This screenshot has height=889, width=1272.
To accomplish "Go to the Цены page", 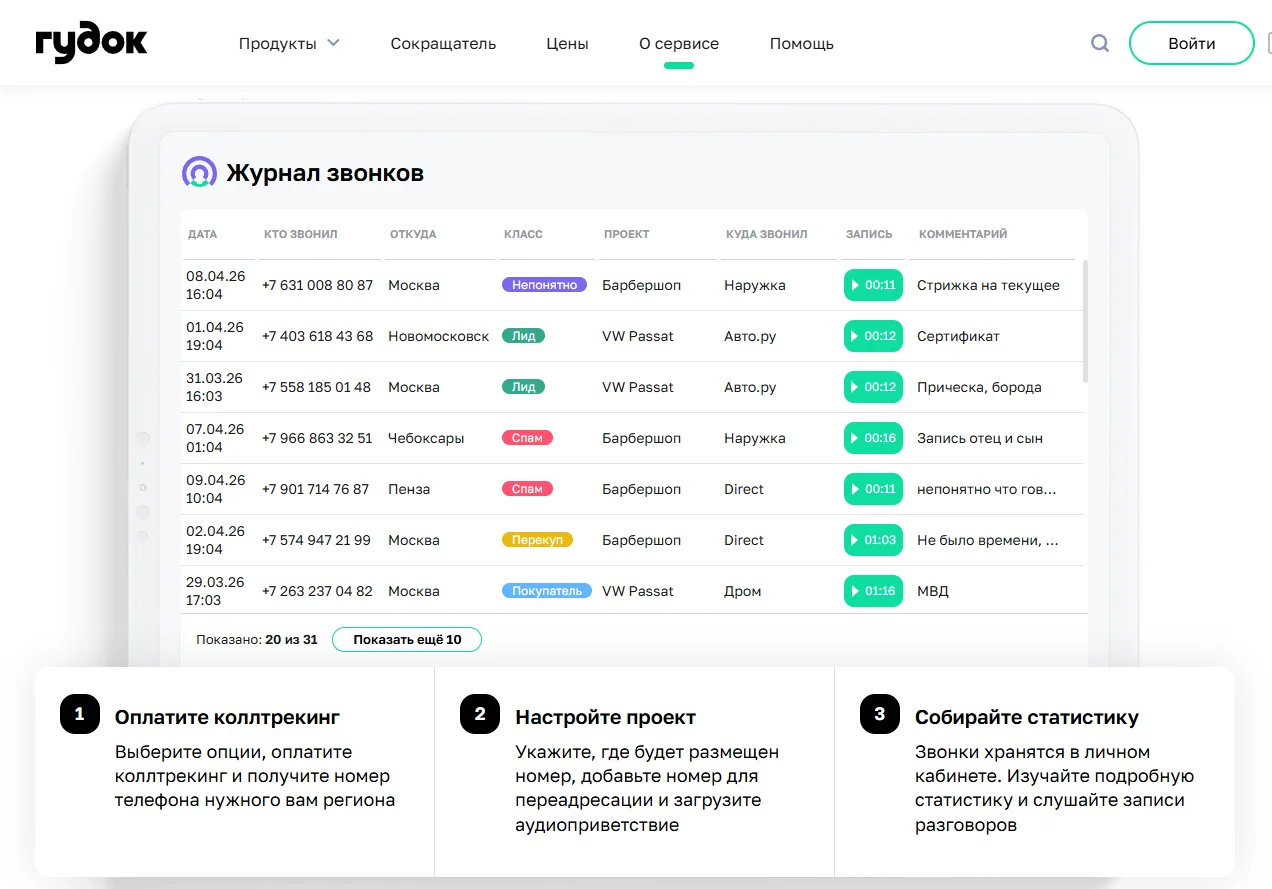I will point(567,43).
